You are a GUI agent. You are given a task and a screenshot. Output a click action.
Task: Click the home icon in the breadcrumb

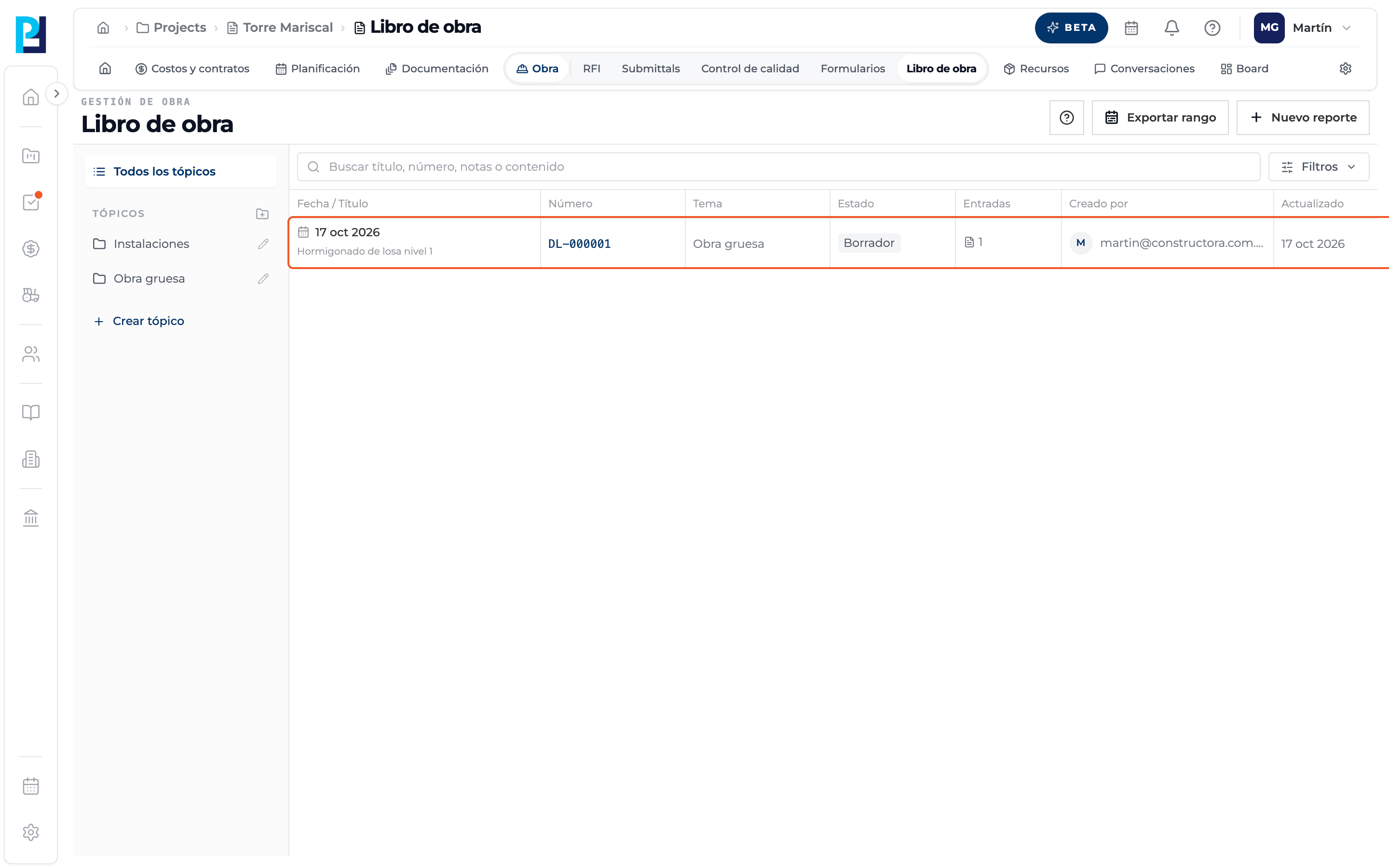pyautogui.click(x=103, y=27)
